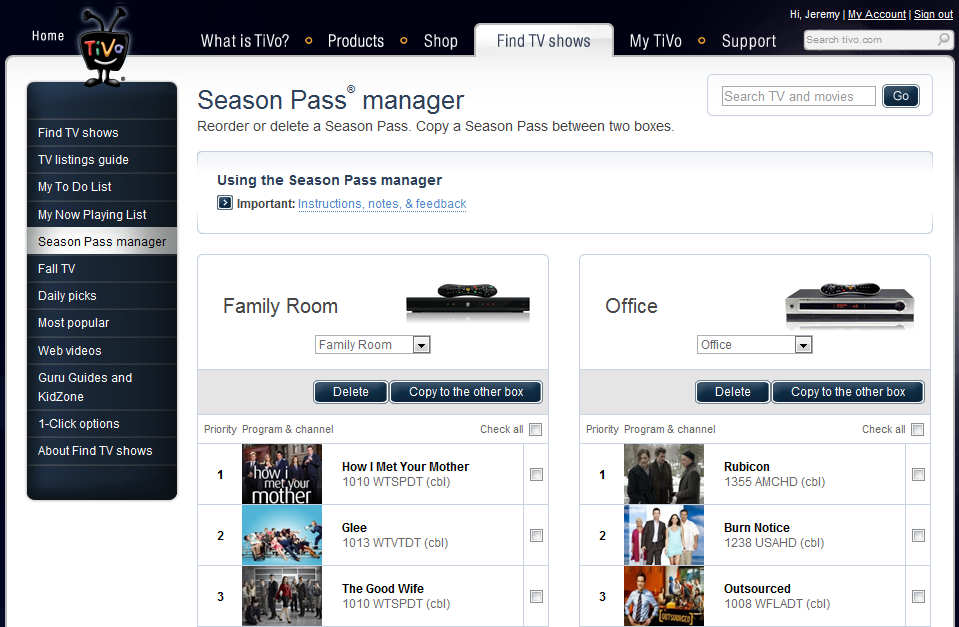Click the Outsourced program title
This screenshot has width=959, height=627.
pos(757,588)
